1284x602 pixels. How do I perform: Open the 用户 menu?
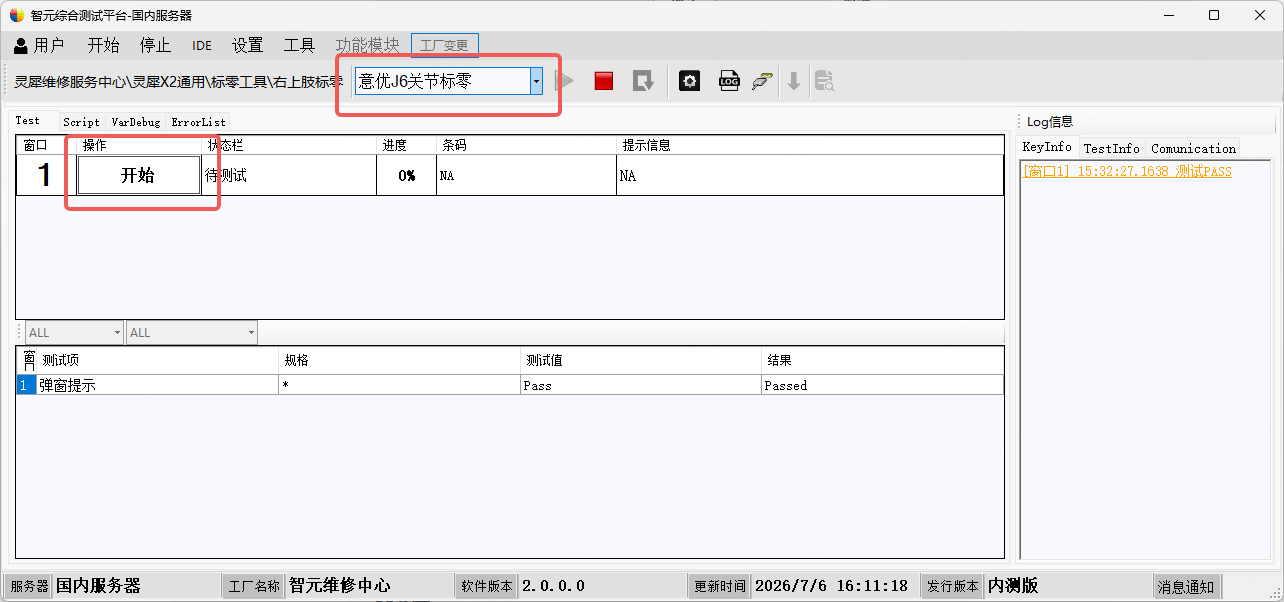[x=39, y=45]
